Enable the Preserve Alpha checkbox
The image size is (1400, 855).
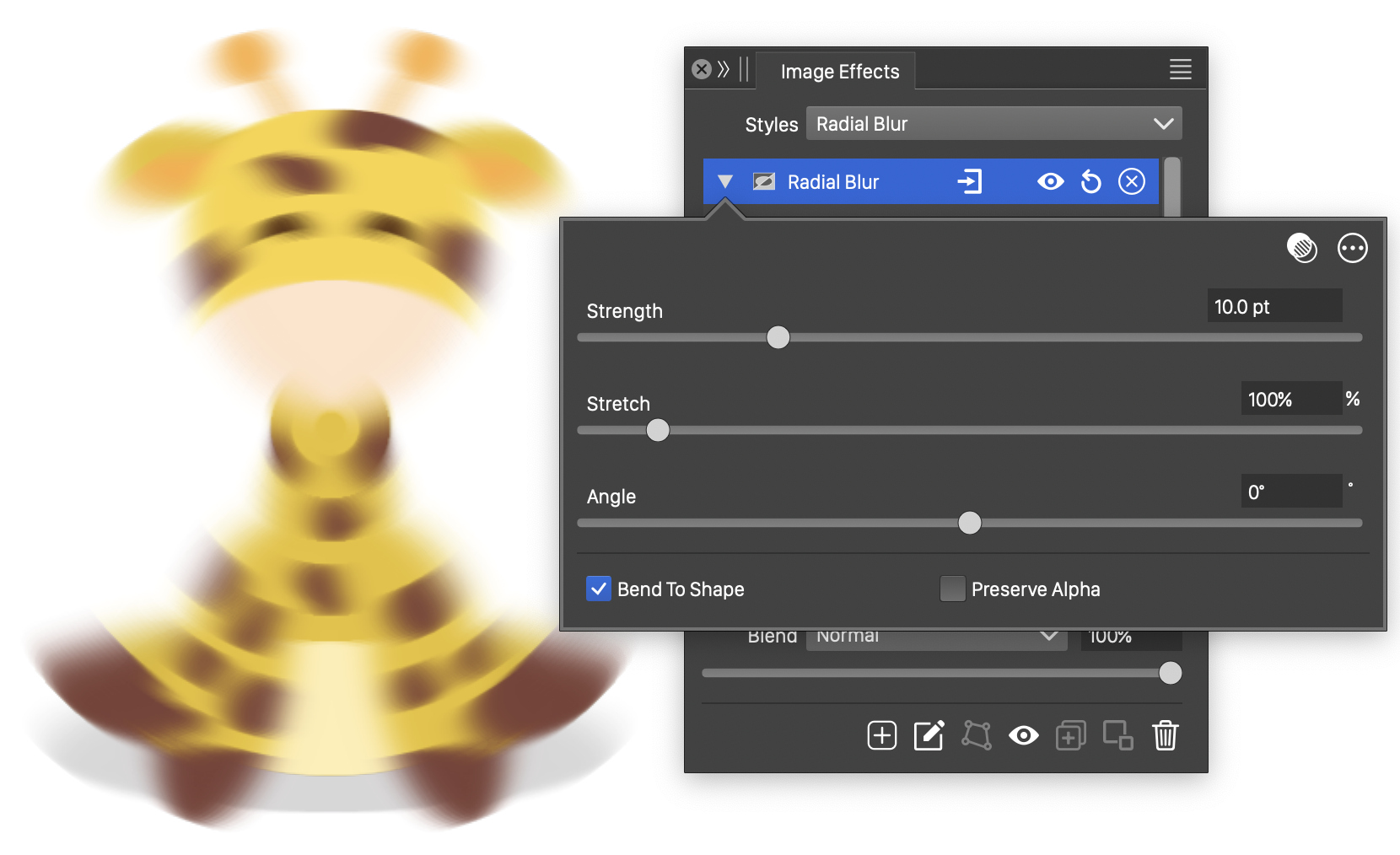[x=952, y=589]
